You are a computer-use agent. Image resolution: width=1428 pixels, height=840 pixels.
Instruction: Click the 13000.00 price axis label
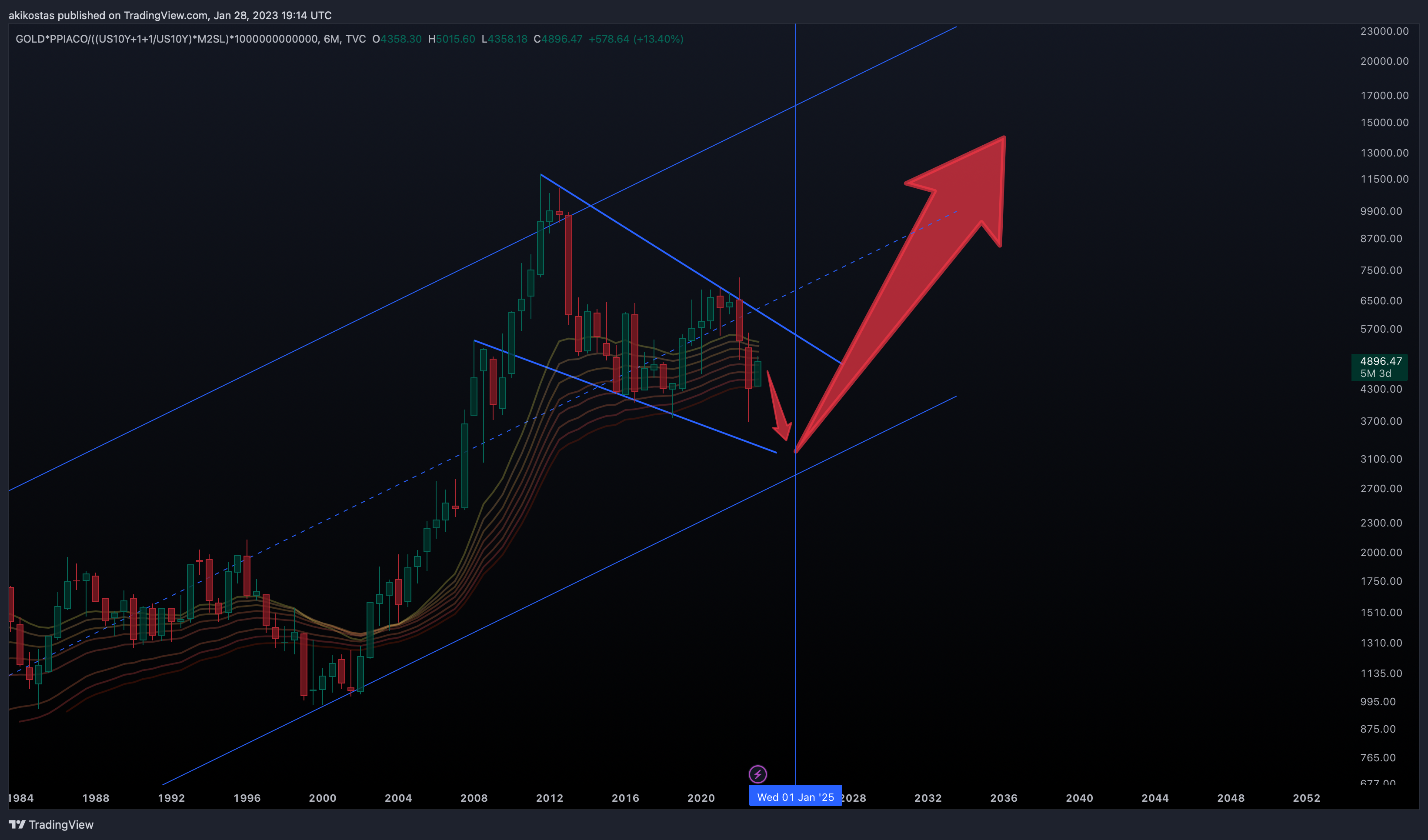(1385, 153)
